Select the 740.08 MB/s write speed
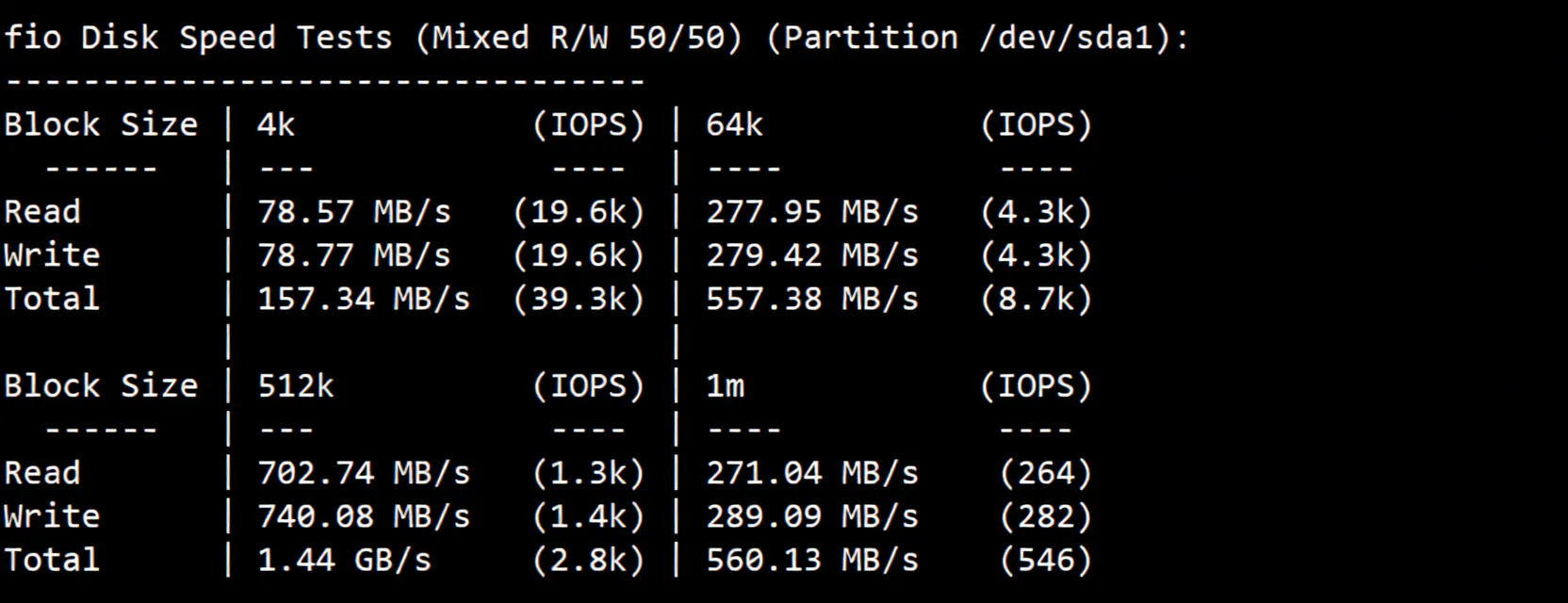The width and height of the screenshot is (1568, 603). click(363, 516)
